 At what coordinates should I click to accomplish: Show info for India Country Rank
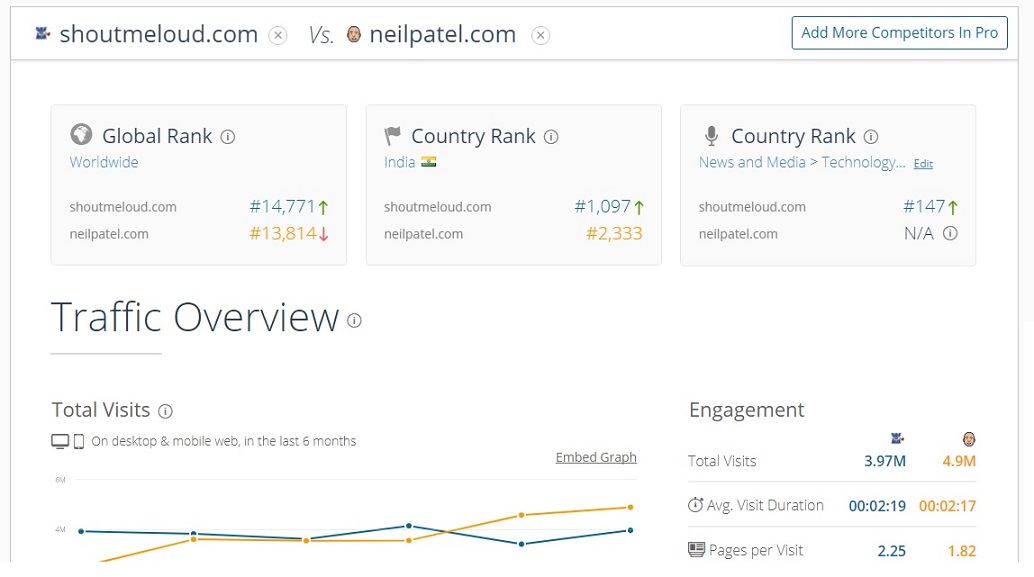551,137
